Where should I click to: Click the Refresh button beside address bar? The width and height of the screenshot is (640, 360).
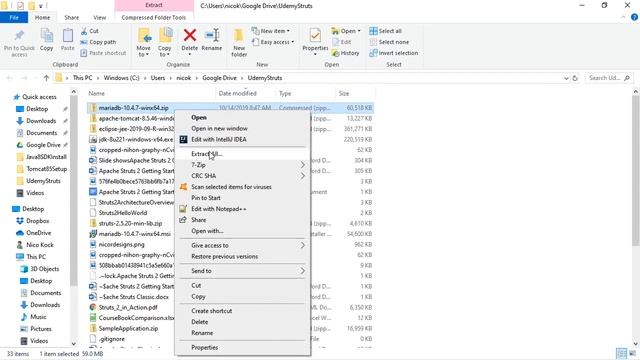point(575,78)
